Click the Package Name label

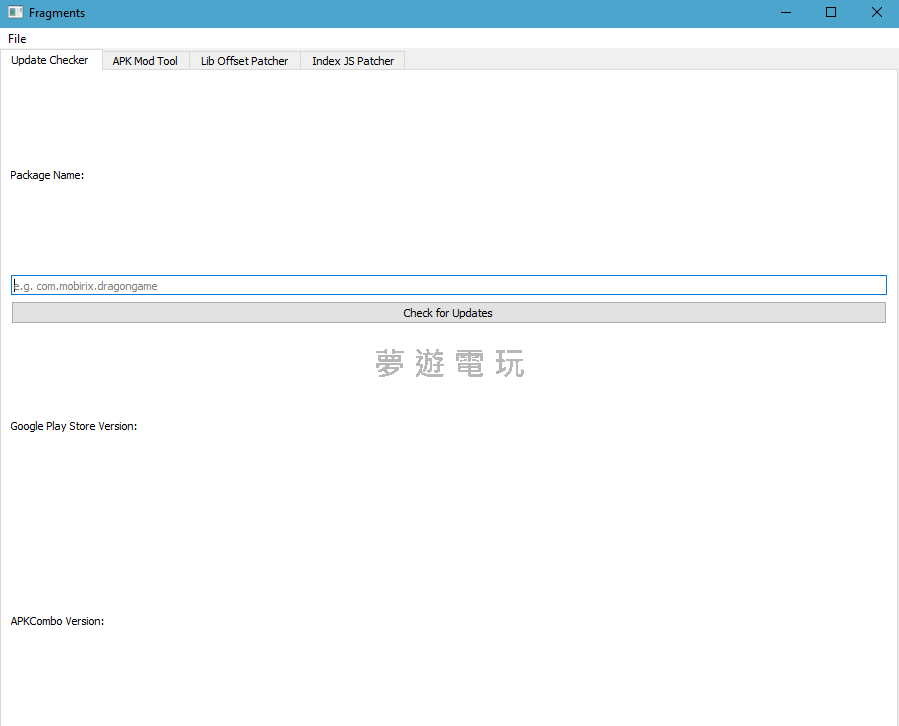(47, 176)
